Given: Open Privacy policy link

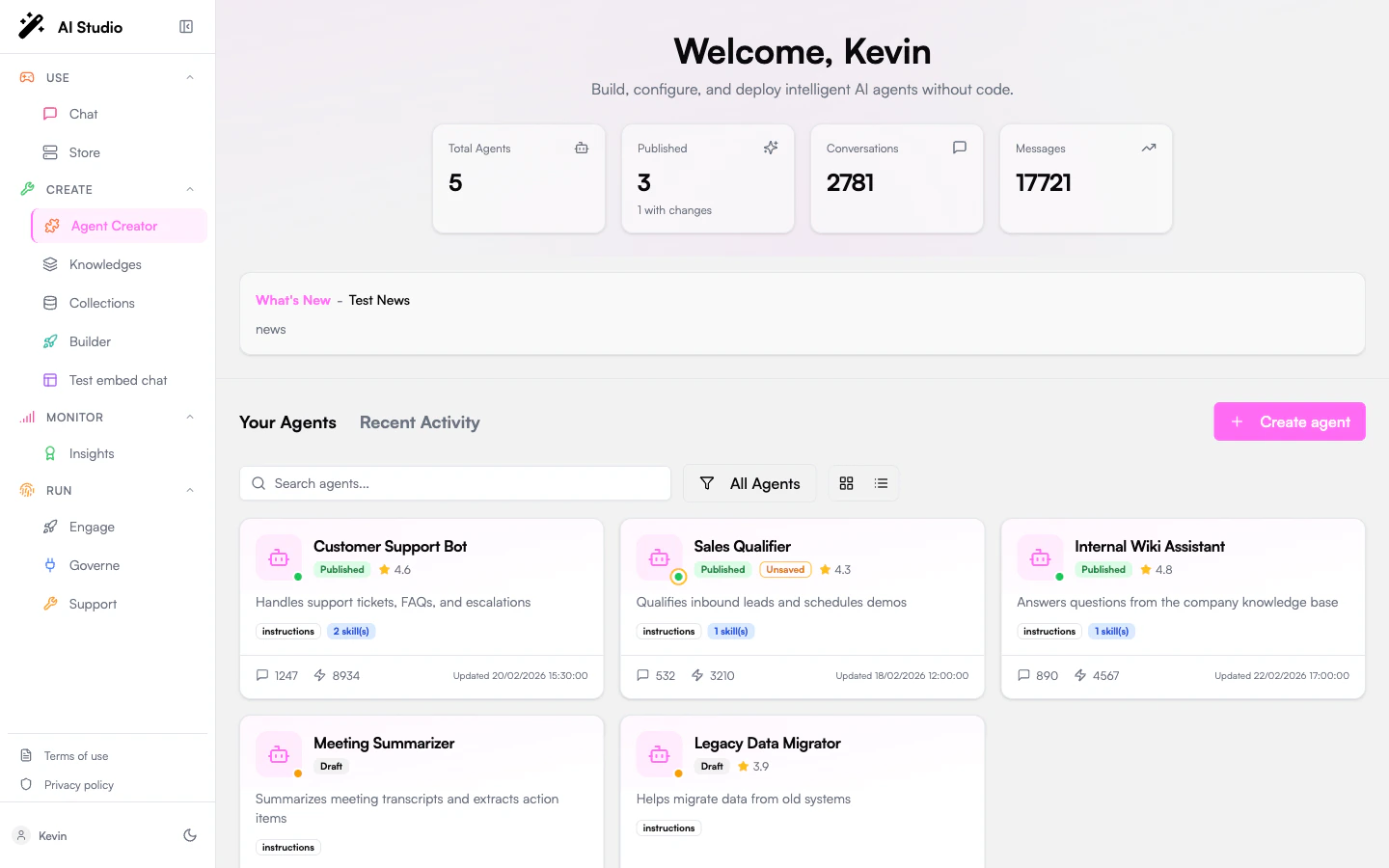Looking at the screenshot, I should point(79,785).
